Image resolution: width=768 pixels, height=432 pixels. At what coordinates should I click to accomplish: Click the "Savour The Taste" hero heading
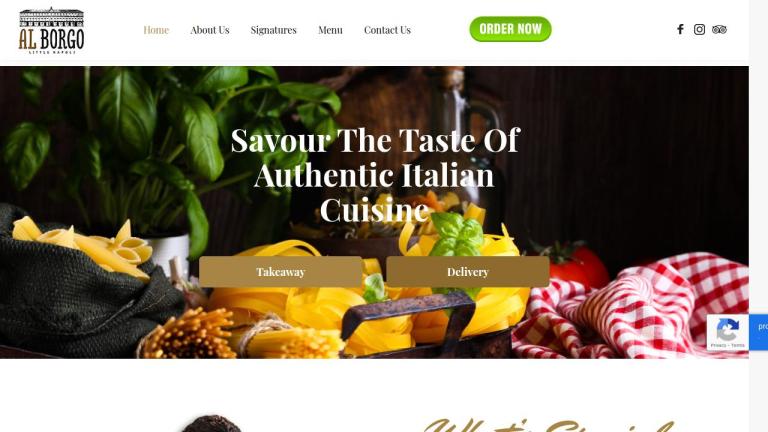coord(375,175)
